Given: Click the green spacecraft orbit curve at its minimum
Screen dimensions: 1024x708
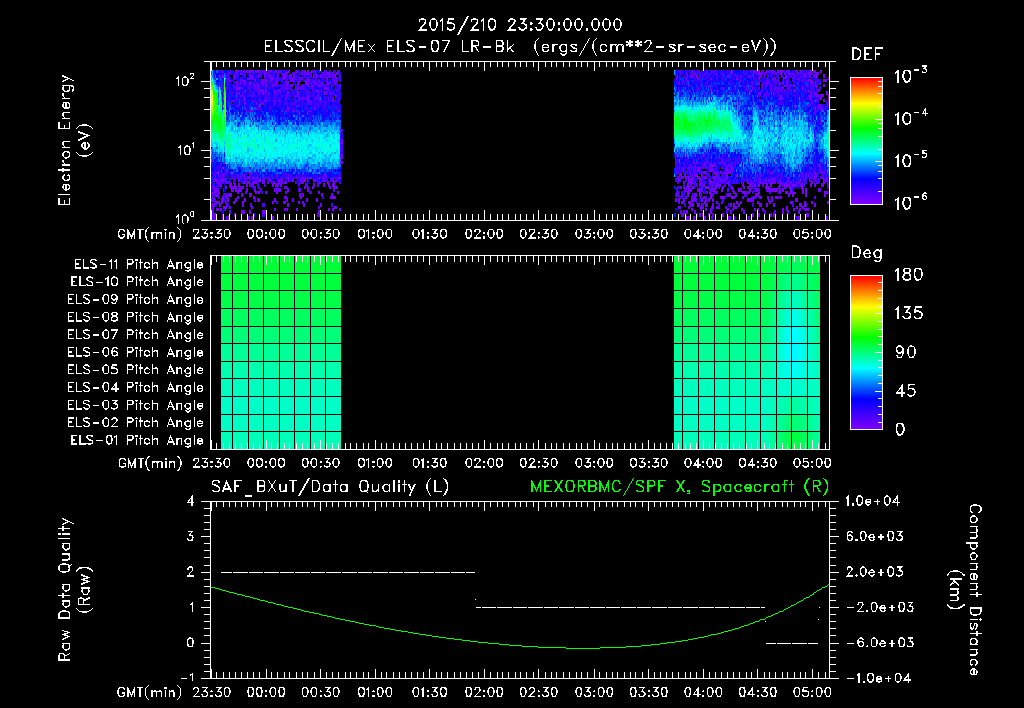Looking at the screenshot, I should [586, 648].
